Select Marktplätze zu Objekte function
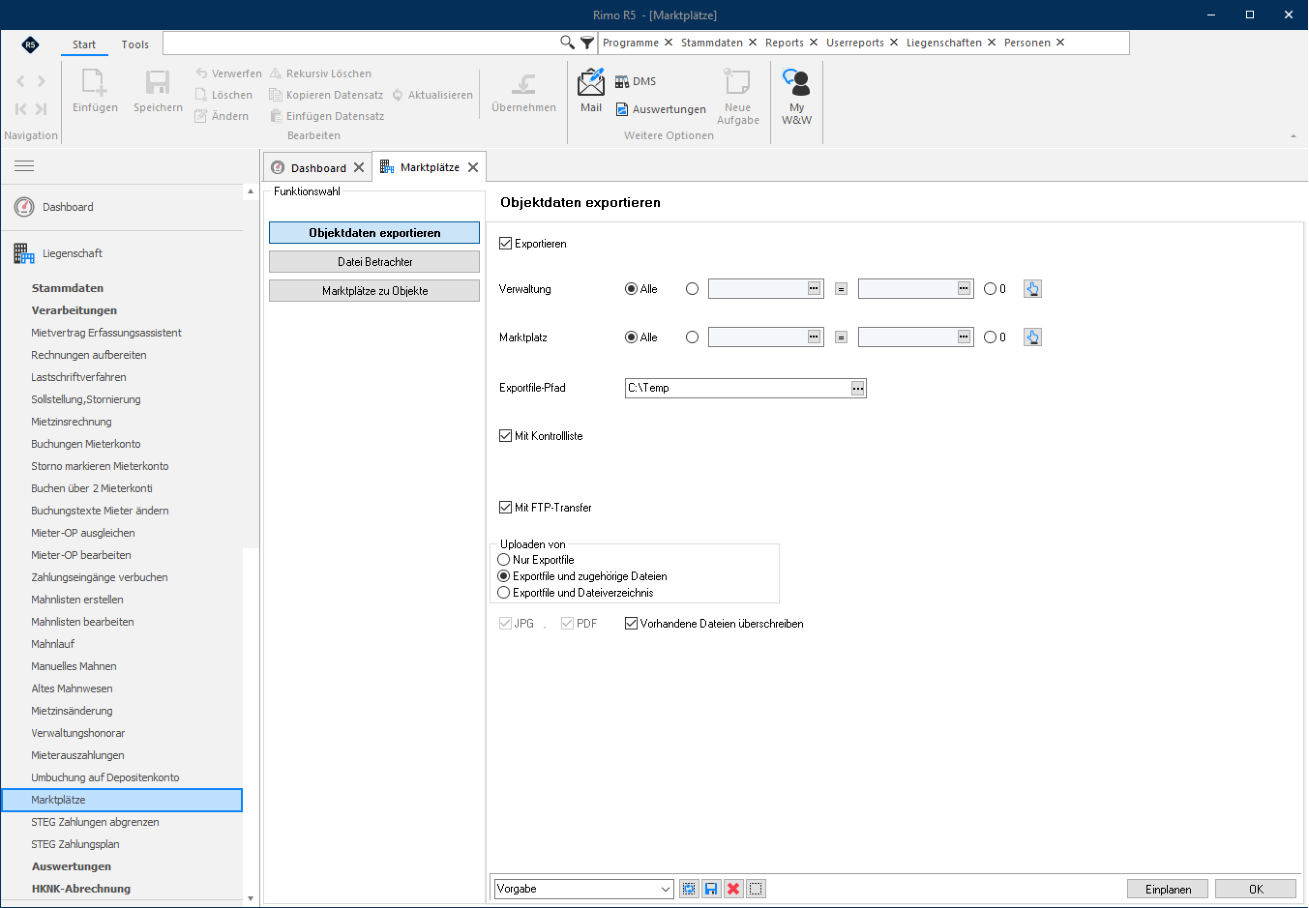 [x=375, y=291]
